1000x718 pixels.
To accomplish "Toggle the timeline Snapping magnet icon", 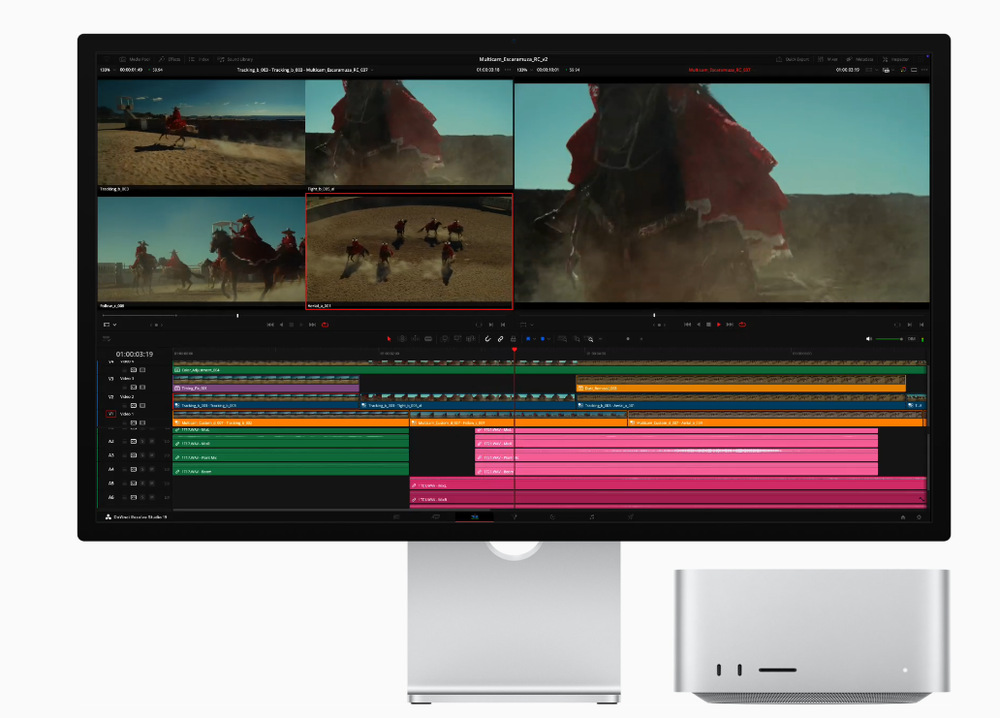I will [x=488, y=339].
